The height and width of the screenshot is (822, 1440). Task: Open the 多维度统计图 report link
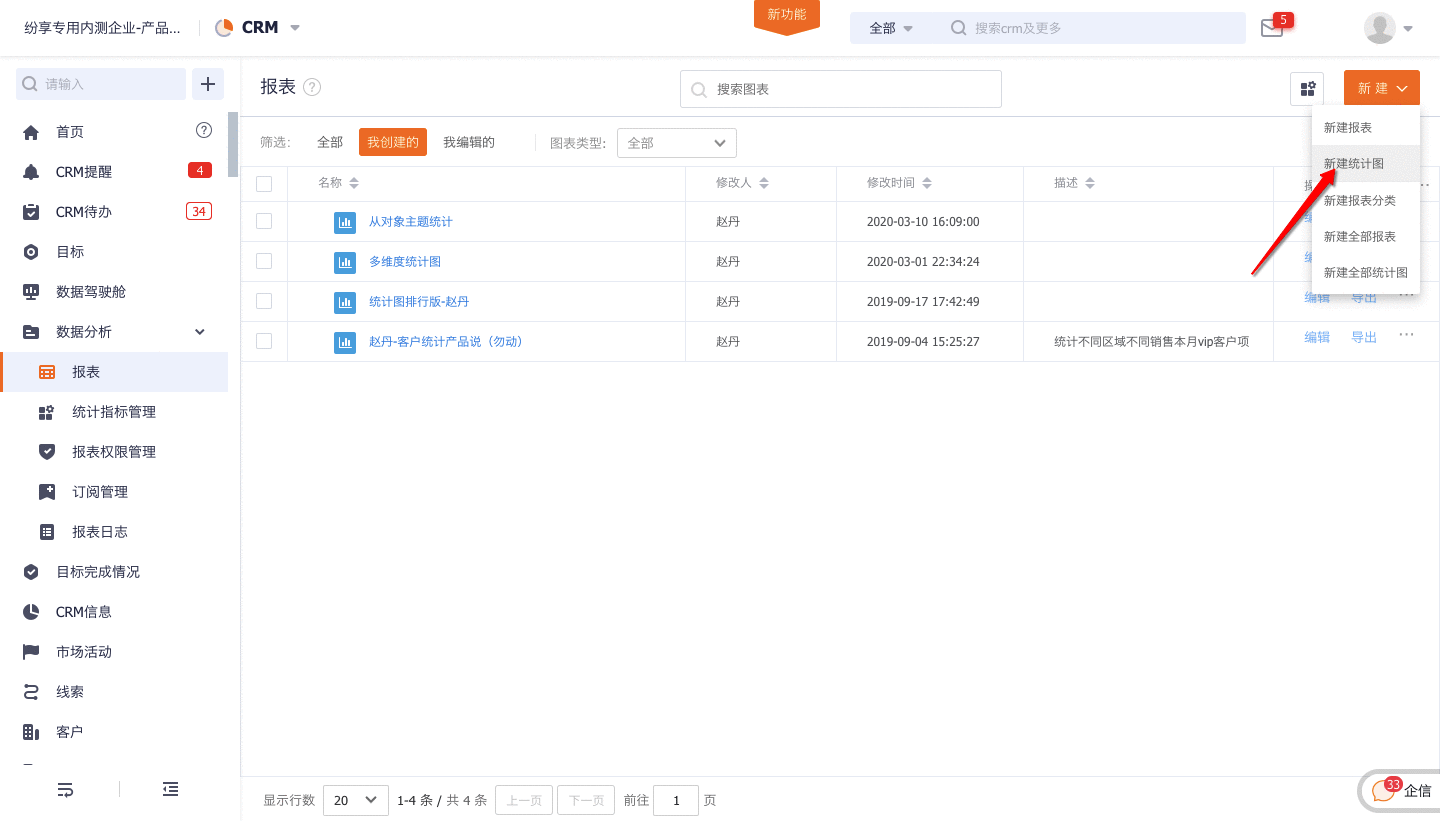pyautogui.click(x=405, y=261)
